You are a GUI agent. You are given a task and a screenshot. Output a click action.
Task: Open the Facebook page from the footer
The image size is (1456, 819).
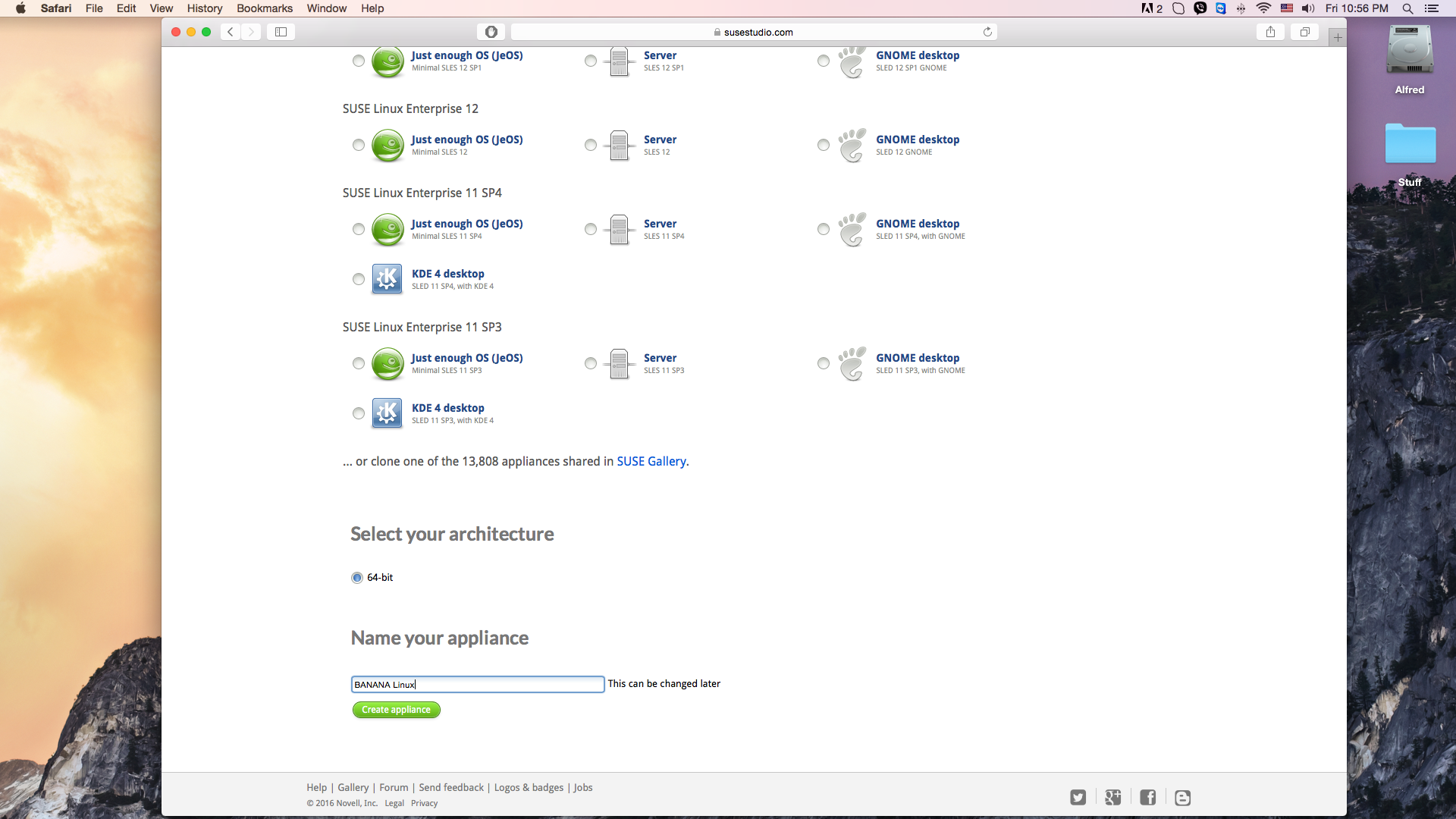(1147, 797)
